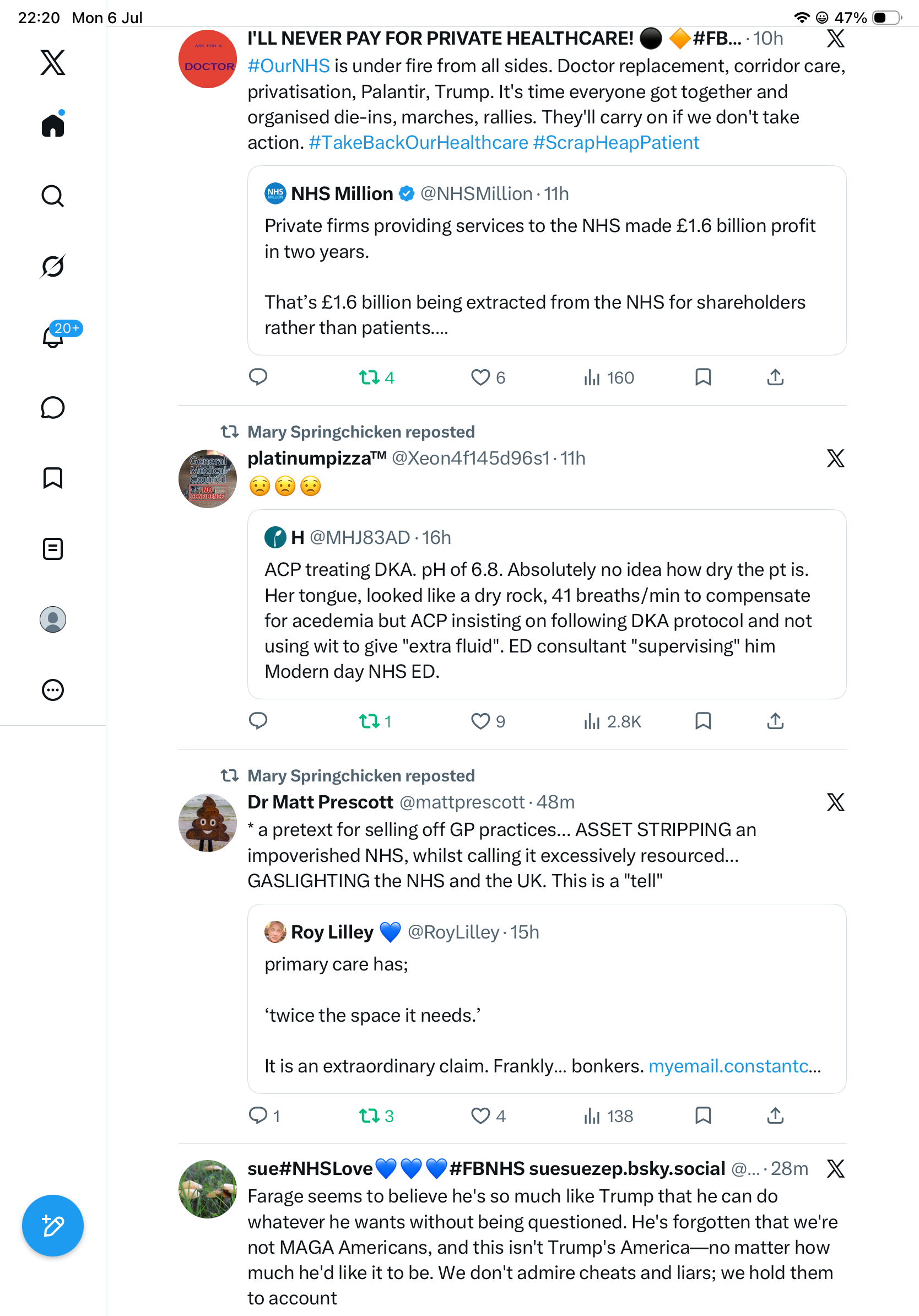
Task: Open Grok from the sidebar
Action: click(x=53, y=266)
